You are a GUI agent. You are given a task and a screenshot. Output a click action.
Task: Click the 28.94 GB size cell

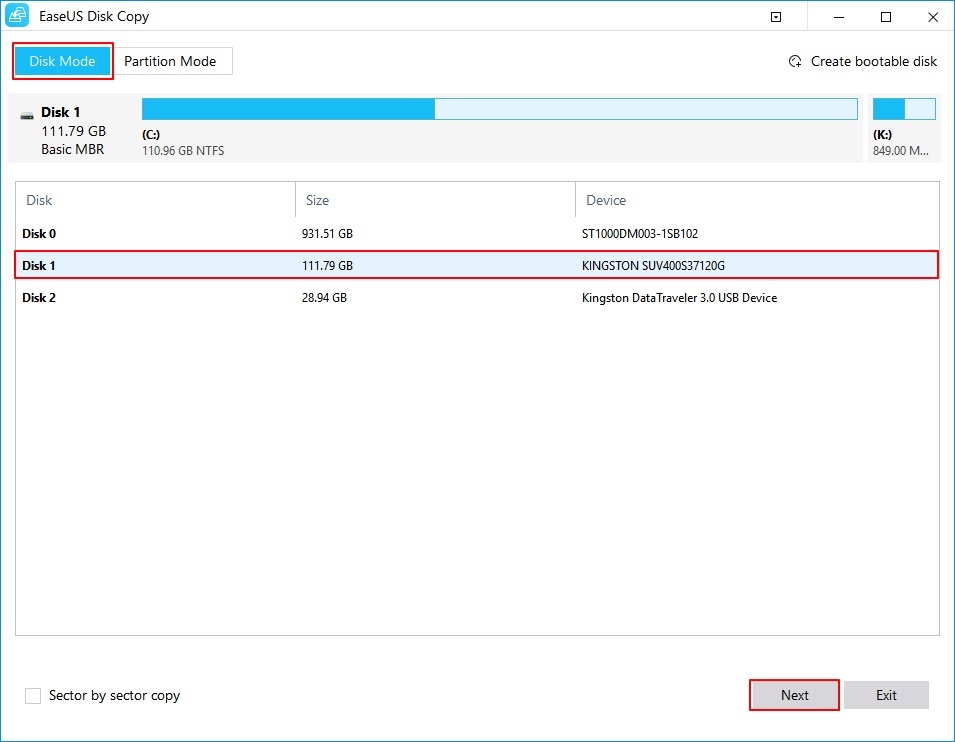(324, 298)
